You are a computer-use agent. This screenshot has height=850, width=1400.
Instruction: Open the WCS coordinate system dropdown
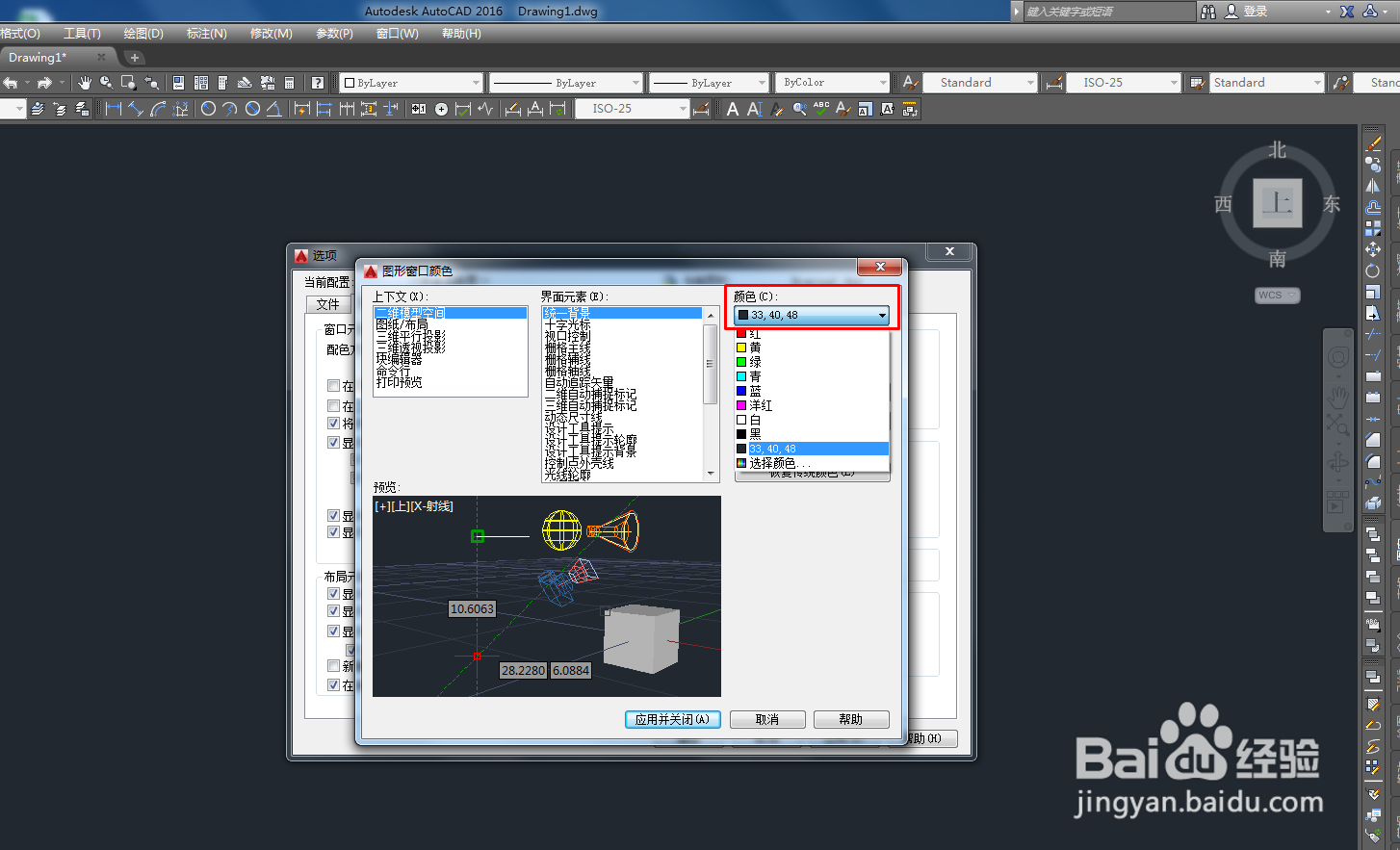[x=1278, y=296]
